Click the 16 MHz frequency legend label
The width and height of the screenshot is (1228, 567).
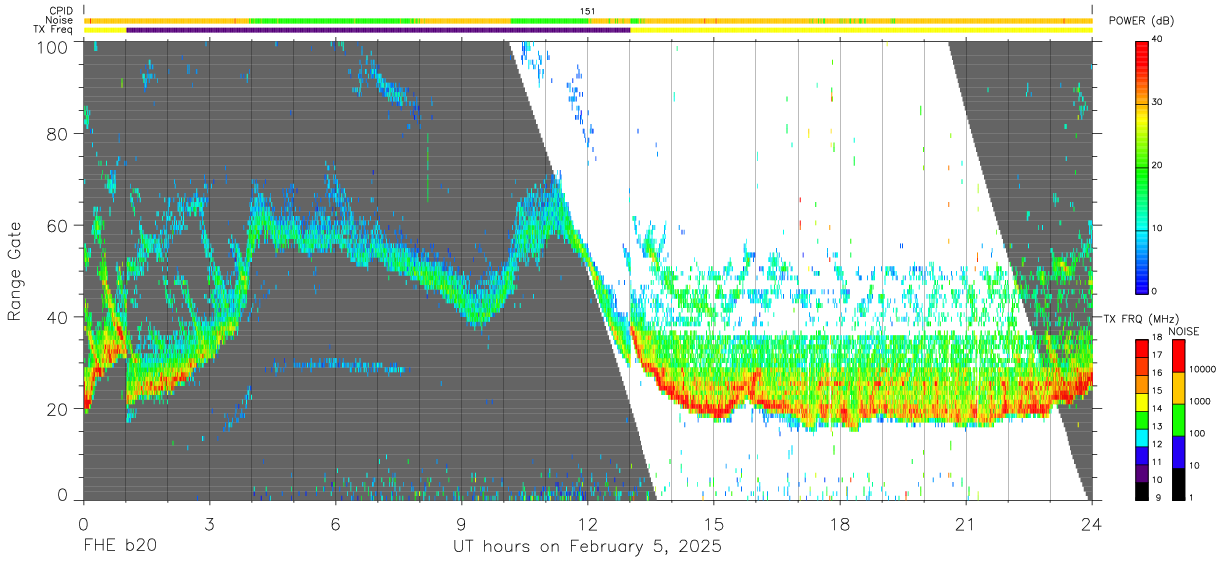click(1159, 374)
